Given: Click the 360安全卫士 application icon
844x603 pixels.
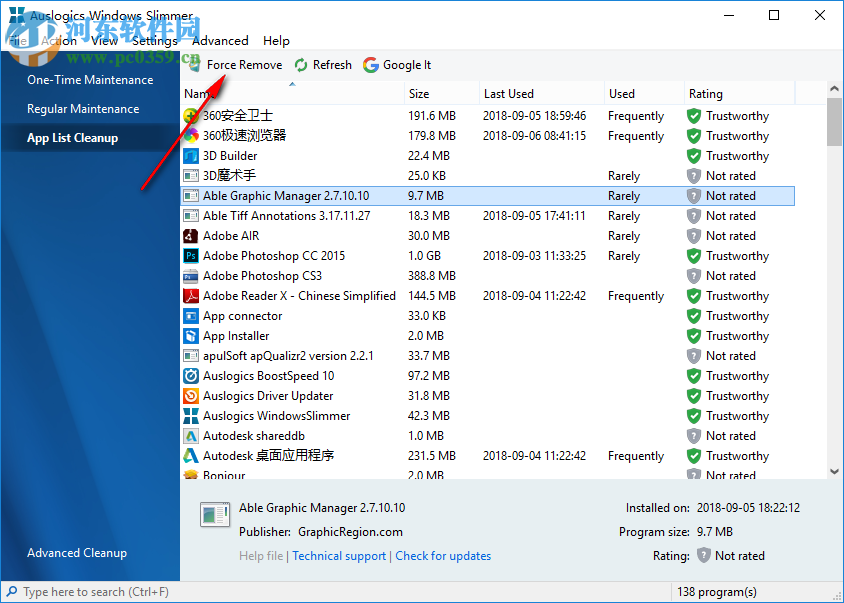Looking at the screenshot, I should pyautogui.click(x=191, y=115).
